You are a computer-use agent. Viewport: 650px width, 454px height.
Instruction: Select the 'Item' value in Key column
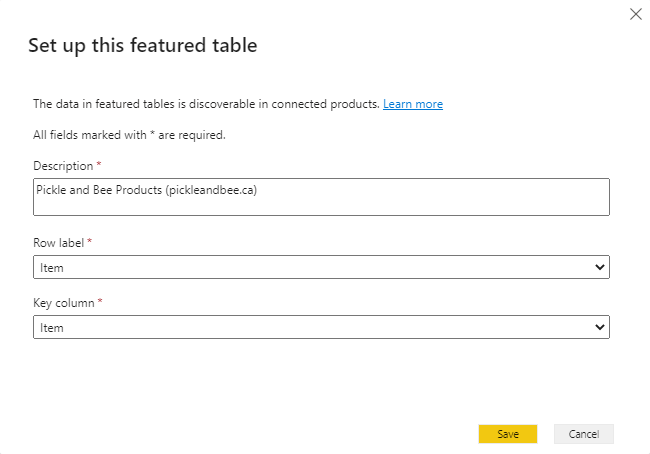tap(52, 328)
